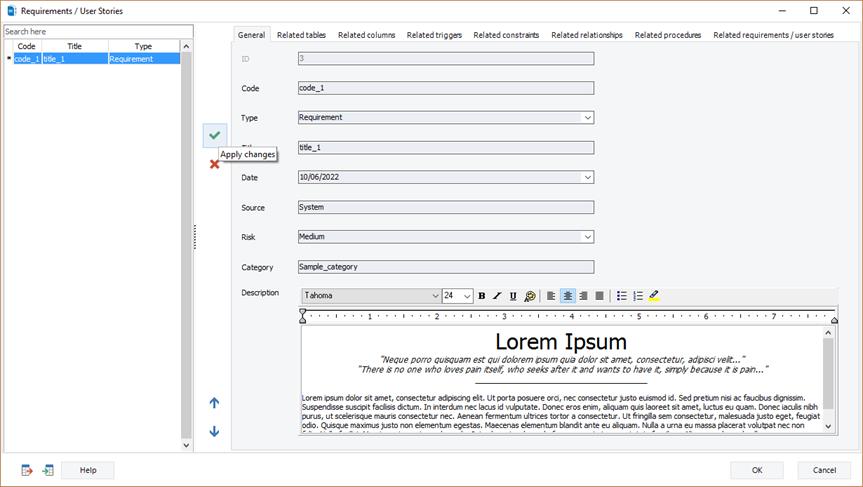Image resolution: width=863 pixels, height=487 pixels.
Task: Click the Lorem Ipsum heading in description
Action: 561,342
